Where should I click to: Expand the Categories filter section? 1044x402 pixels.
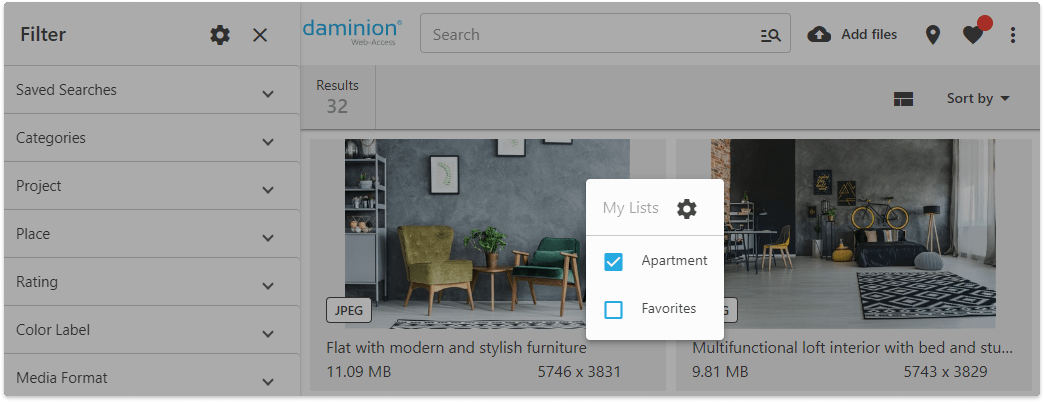(268, 142)
